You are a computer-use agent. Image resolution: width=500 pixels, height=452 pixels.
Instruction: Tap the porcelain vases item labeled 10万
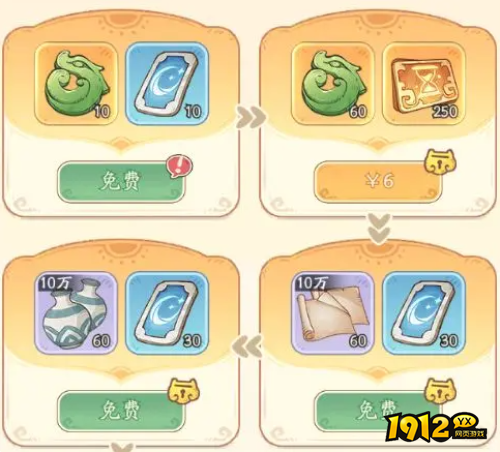click(x=76, y=313)
